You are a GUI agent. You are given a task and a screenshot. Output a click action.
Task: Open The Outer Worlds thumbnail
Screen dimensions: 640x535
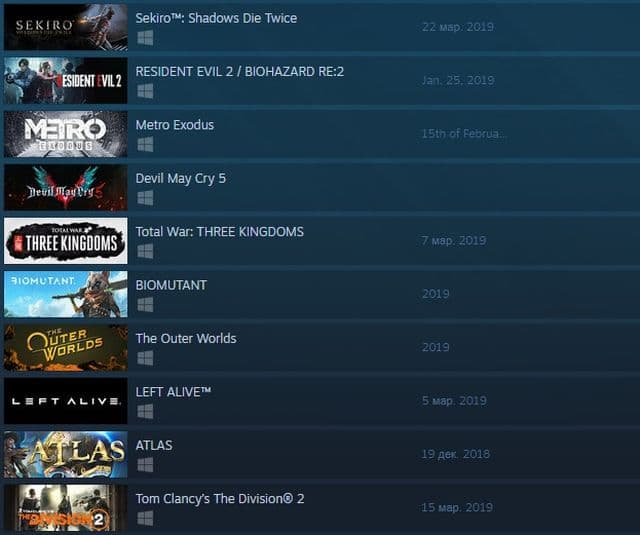pyautogui.click(x=66, y=348)
